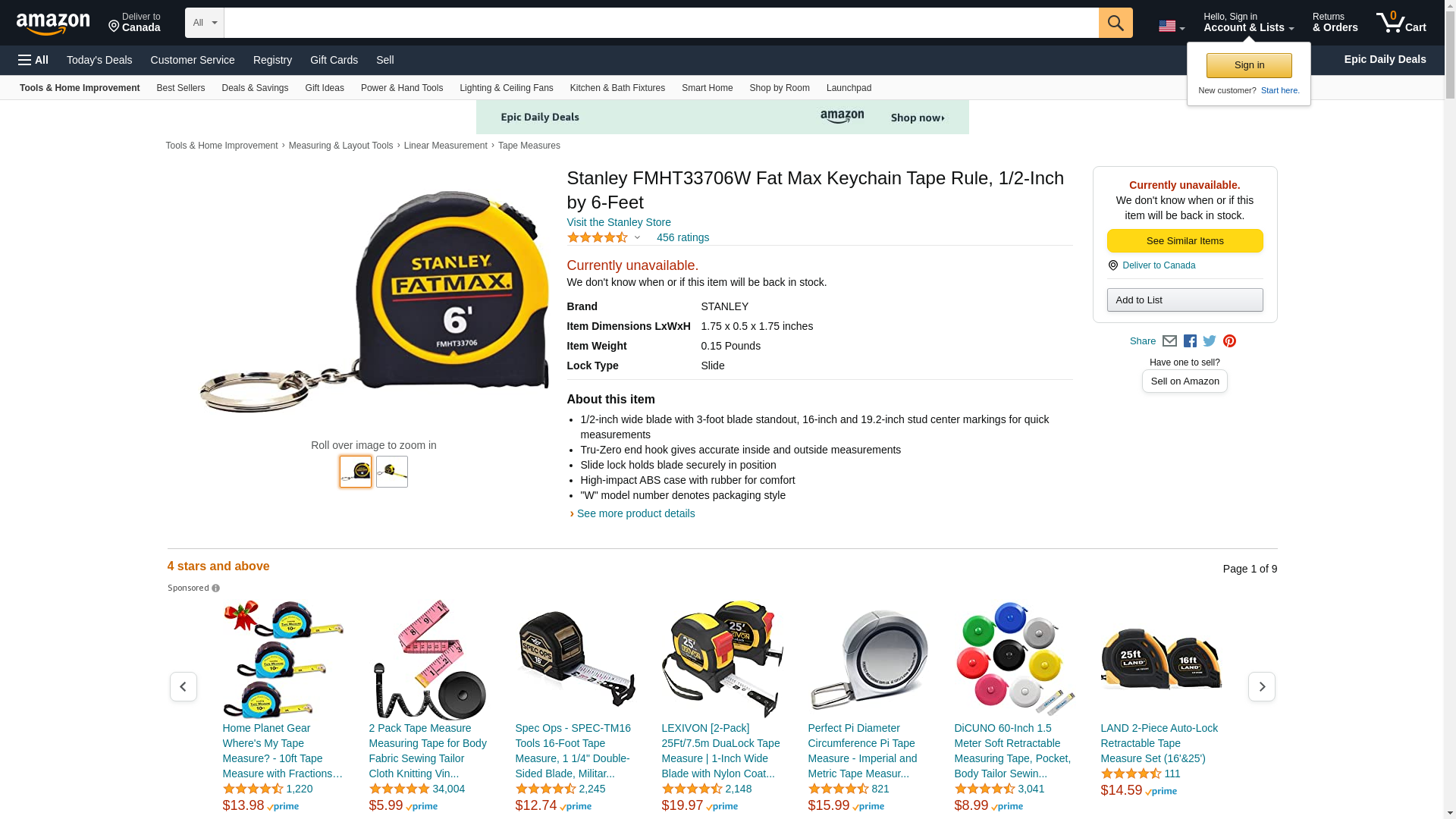The image size is (1456, 819).
Task: Focus the Amazon search input field
Action: click(x=661, y=23)
